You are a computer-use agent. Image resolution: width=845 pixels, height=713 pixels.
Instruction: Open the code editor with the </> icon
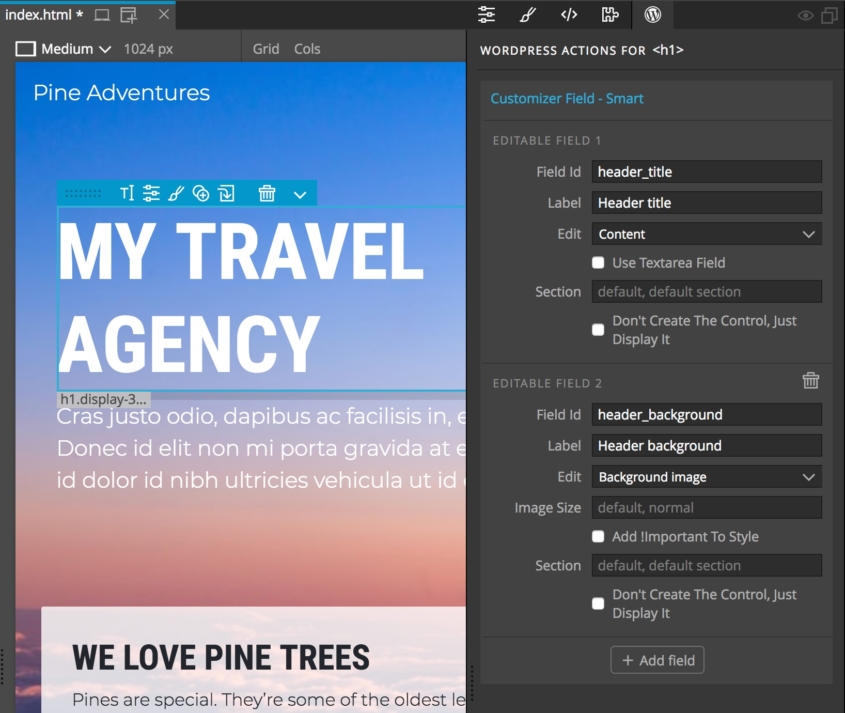coord(570,15)
